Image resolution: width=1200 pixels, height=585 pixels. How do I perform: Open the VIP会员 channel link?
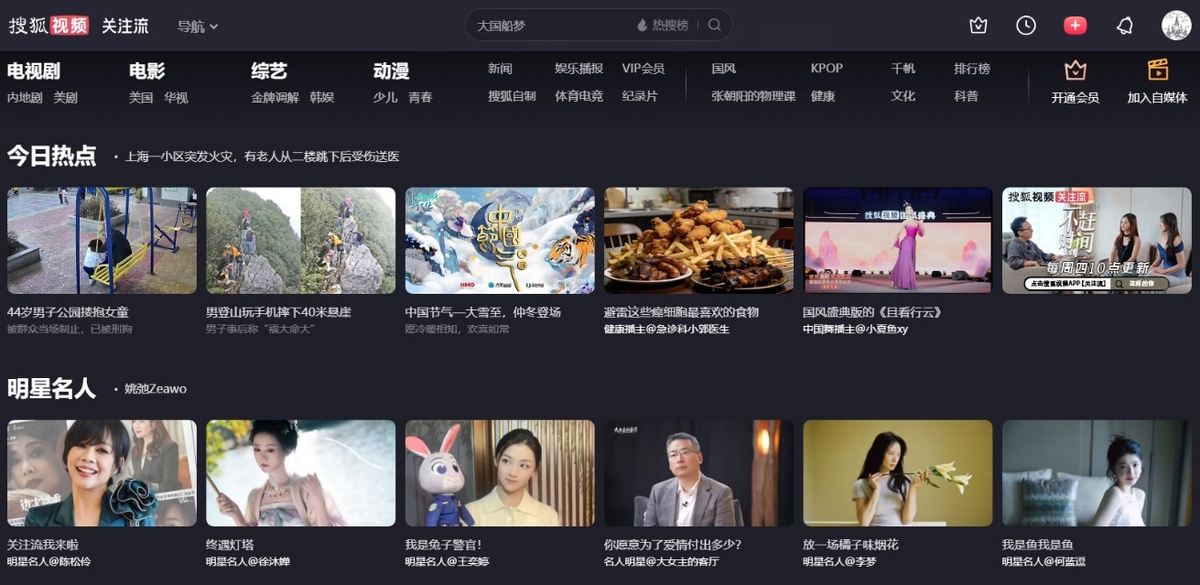click(643, 69)
